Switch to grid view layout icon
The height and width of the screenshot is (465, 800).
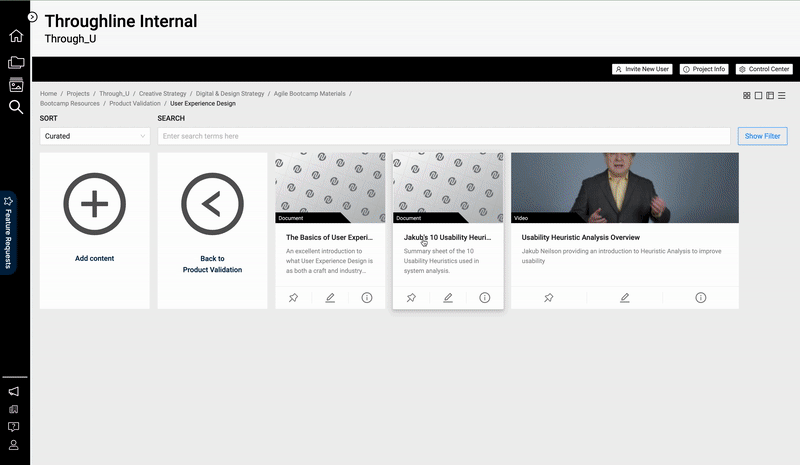(746, 95)
